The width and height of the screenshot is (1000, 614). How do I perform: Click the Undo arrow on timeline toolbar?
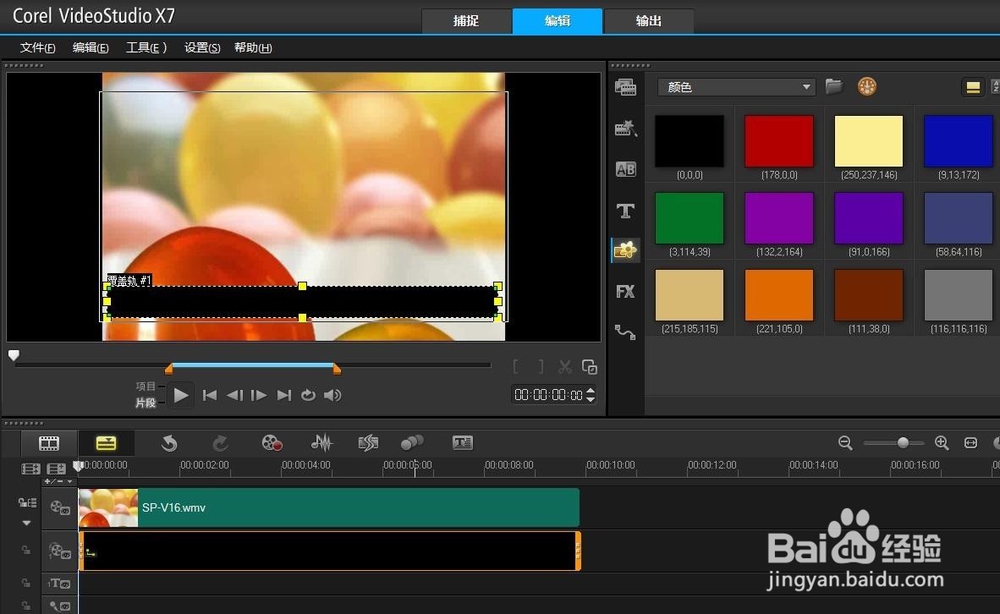169,443
